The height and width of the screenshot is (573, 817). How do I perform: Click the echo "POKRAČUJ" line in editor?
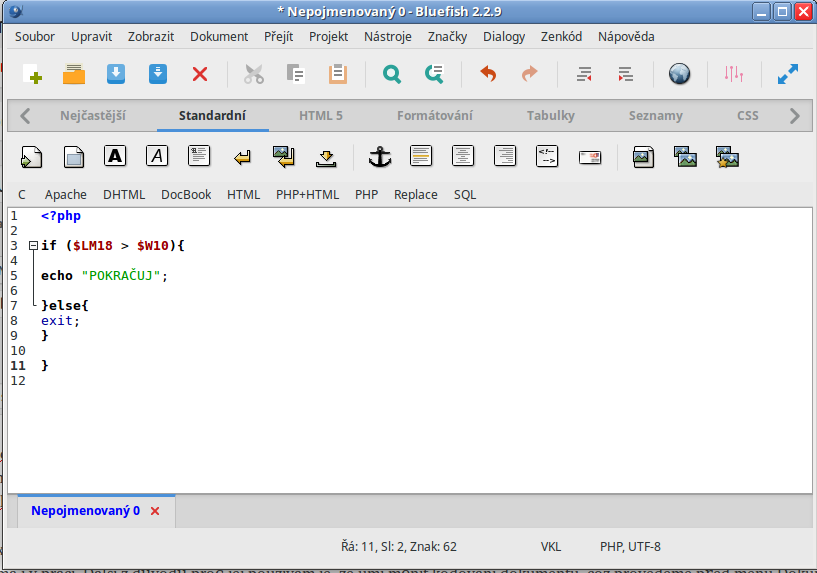(104, 276)
